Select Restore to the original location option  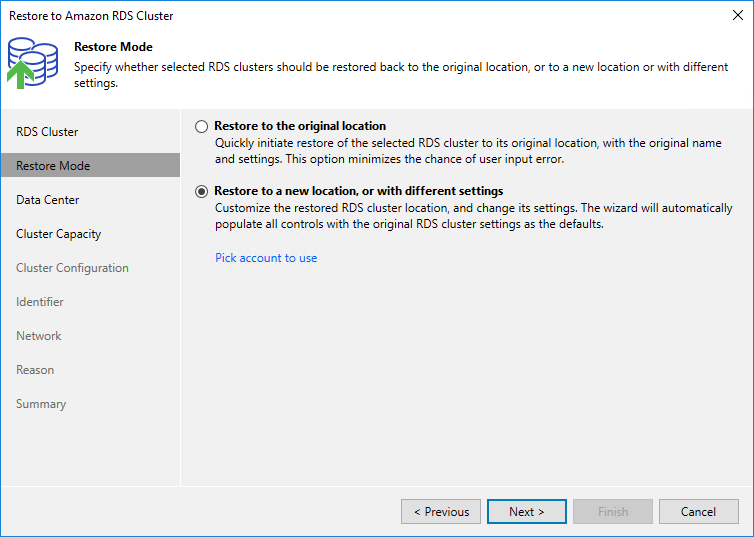[x=202, y=127]
